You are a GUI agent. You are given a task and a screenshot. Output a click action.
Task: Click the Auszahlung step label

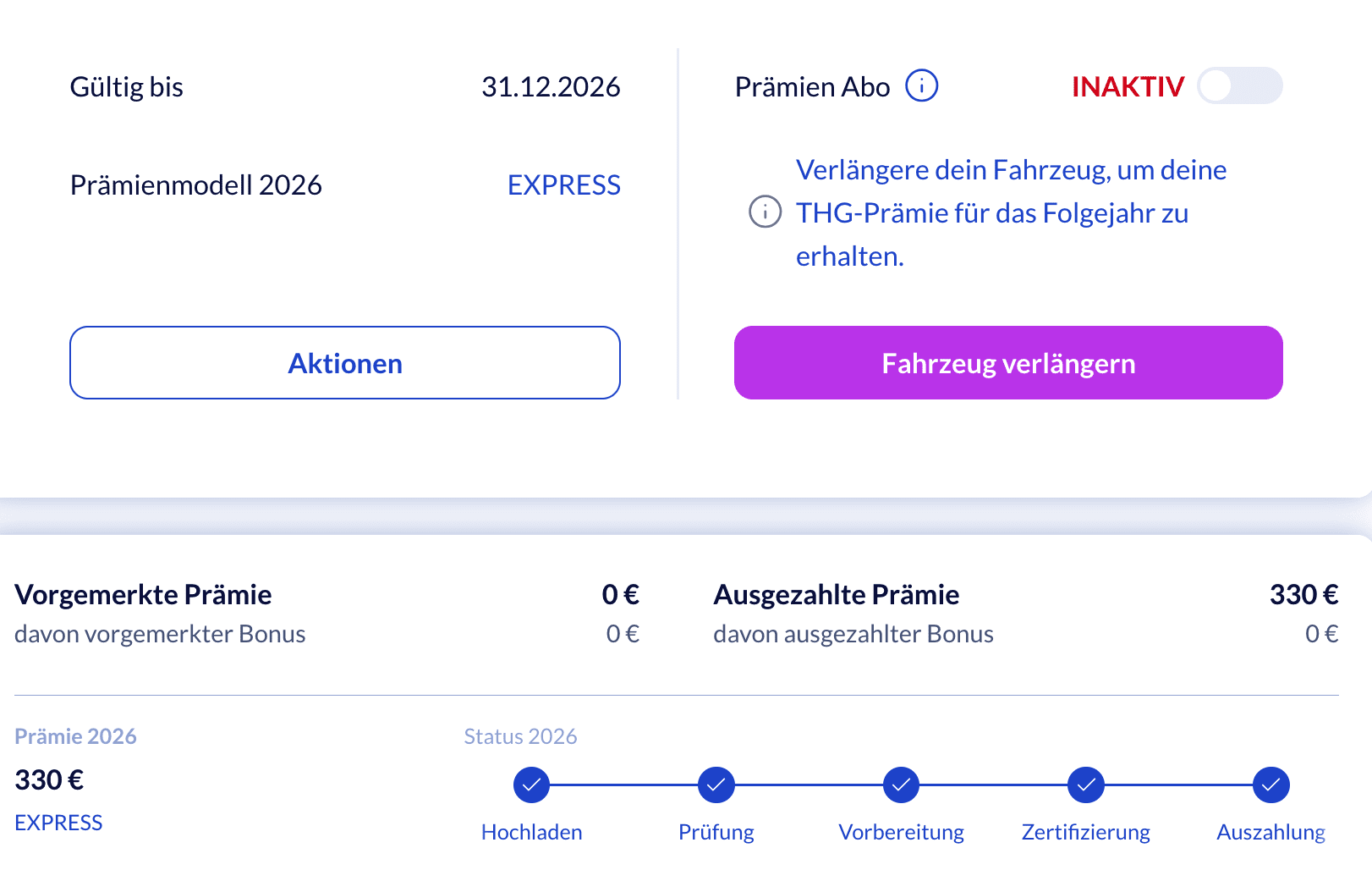click(x=1270, y=832)
